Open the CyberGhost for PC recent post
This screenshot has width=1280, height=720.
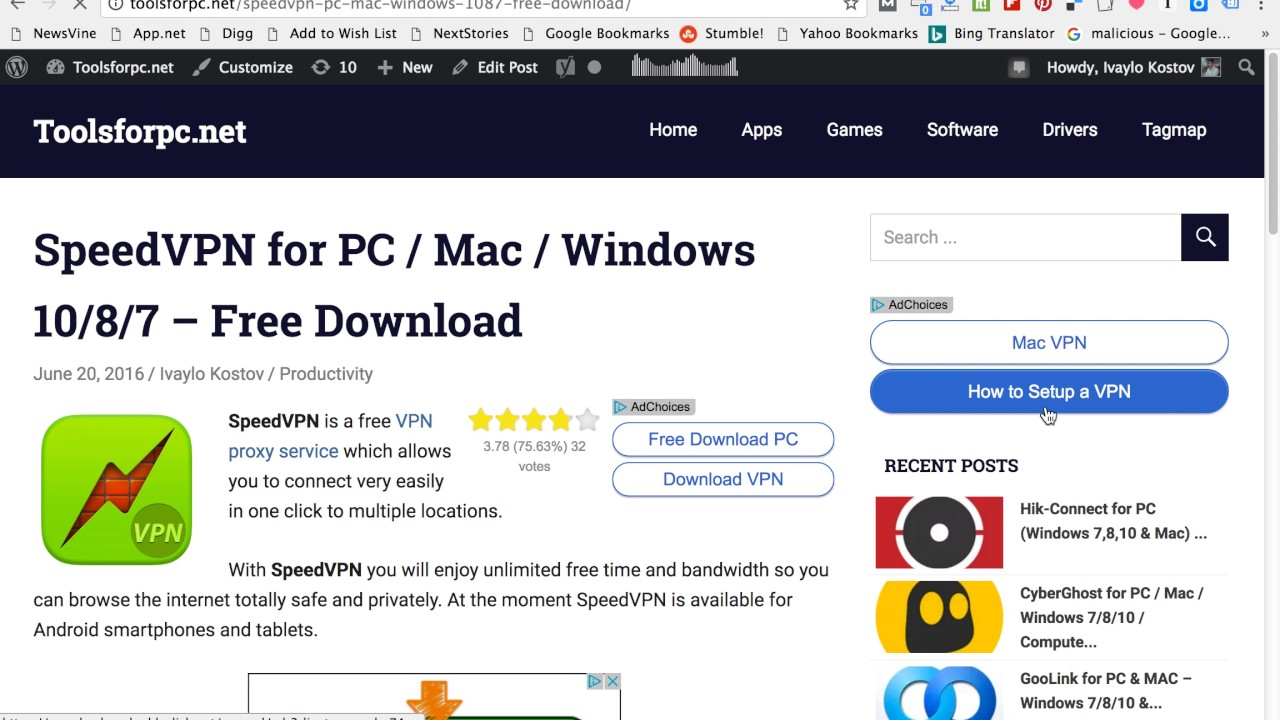1111,617
